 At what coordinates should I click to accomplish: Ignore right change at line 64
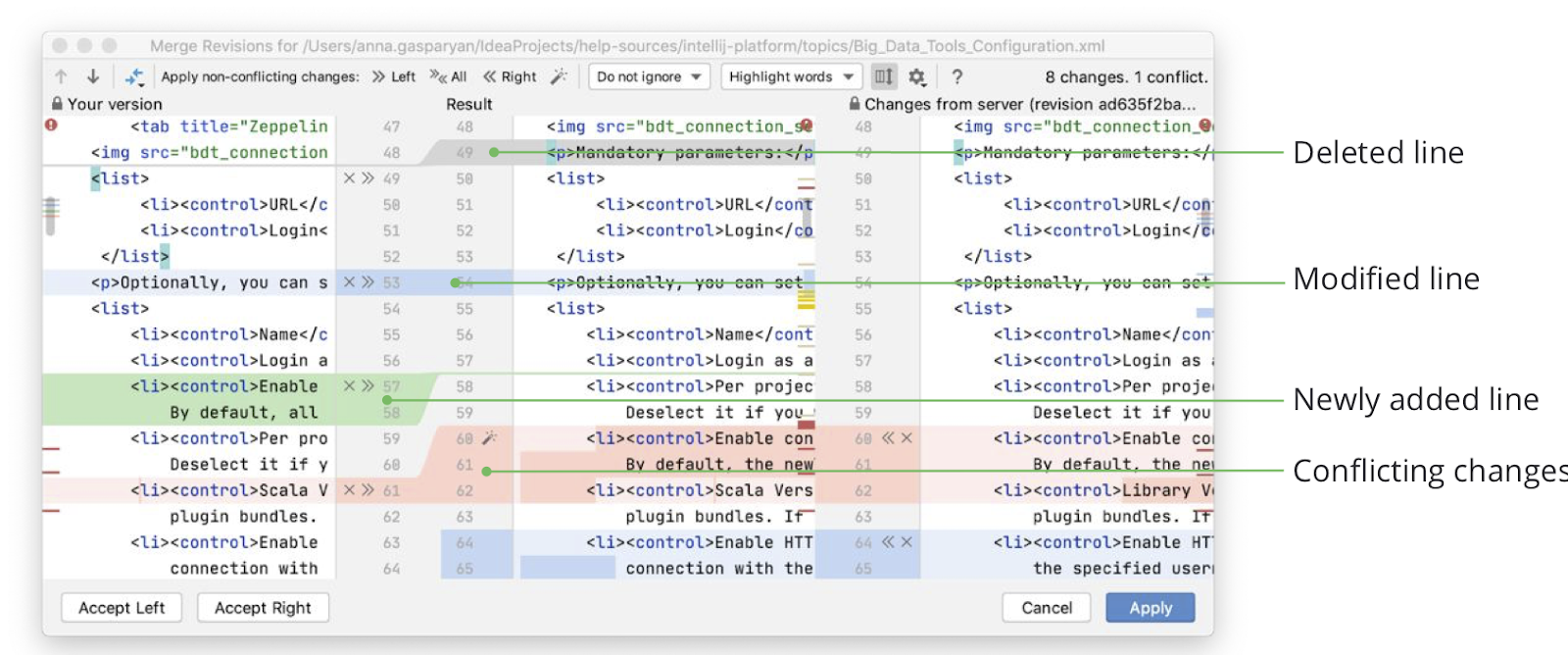click(906, 542)
